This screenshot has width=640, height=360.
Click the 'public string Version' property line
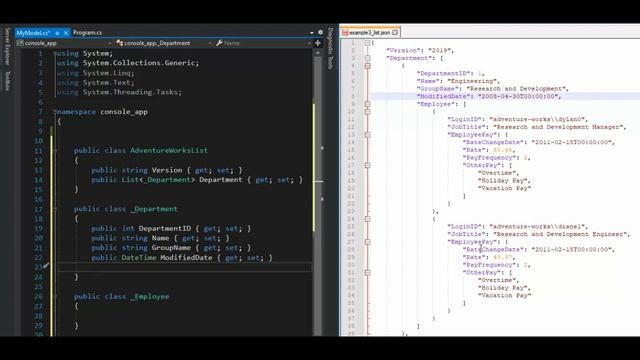[x=167, y=170]
